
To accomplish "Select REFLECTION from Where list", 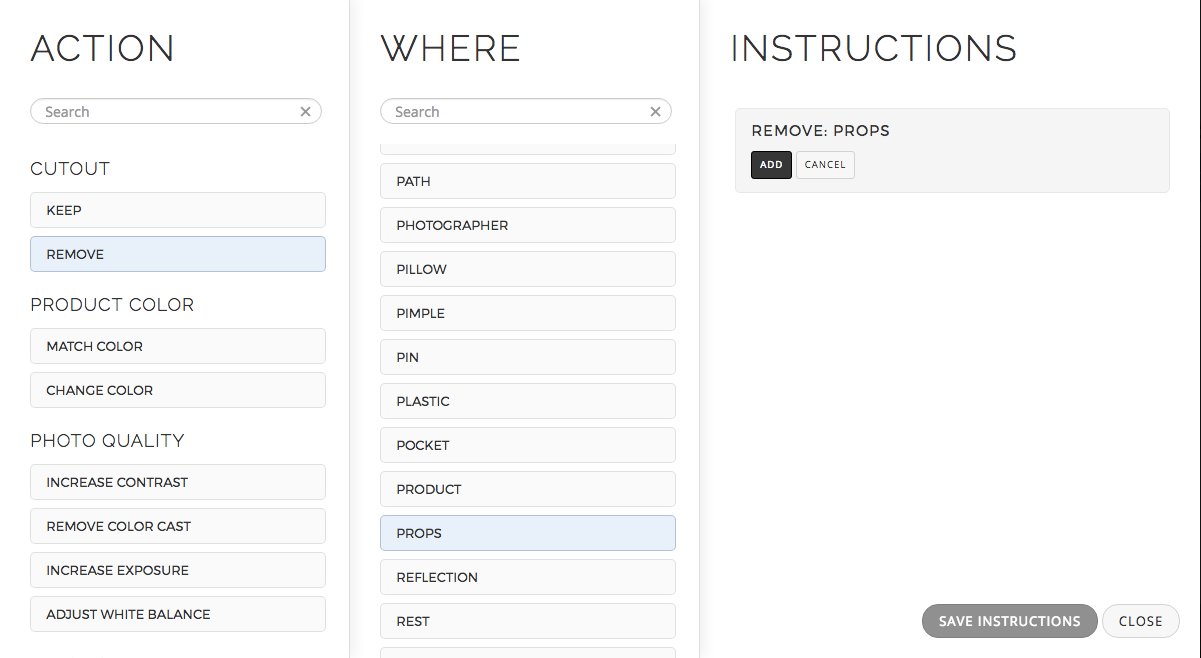I will (x=528, y=577).
